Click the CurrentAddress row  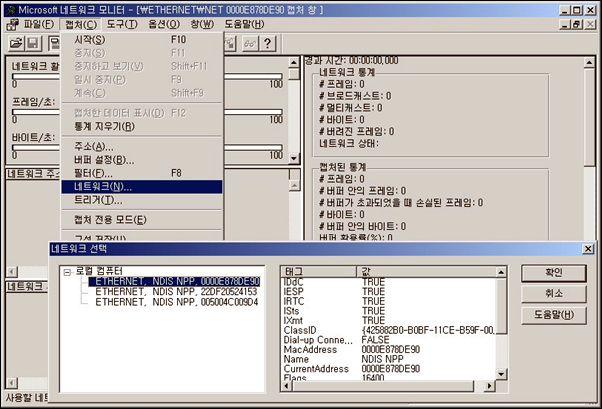click(389, 369)
